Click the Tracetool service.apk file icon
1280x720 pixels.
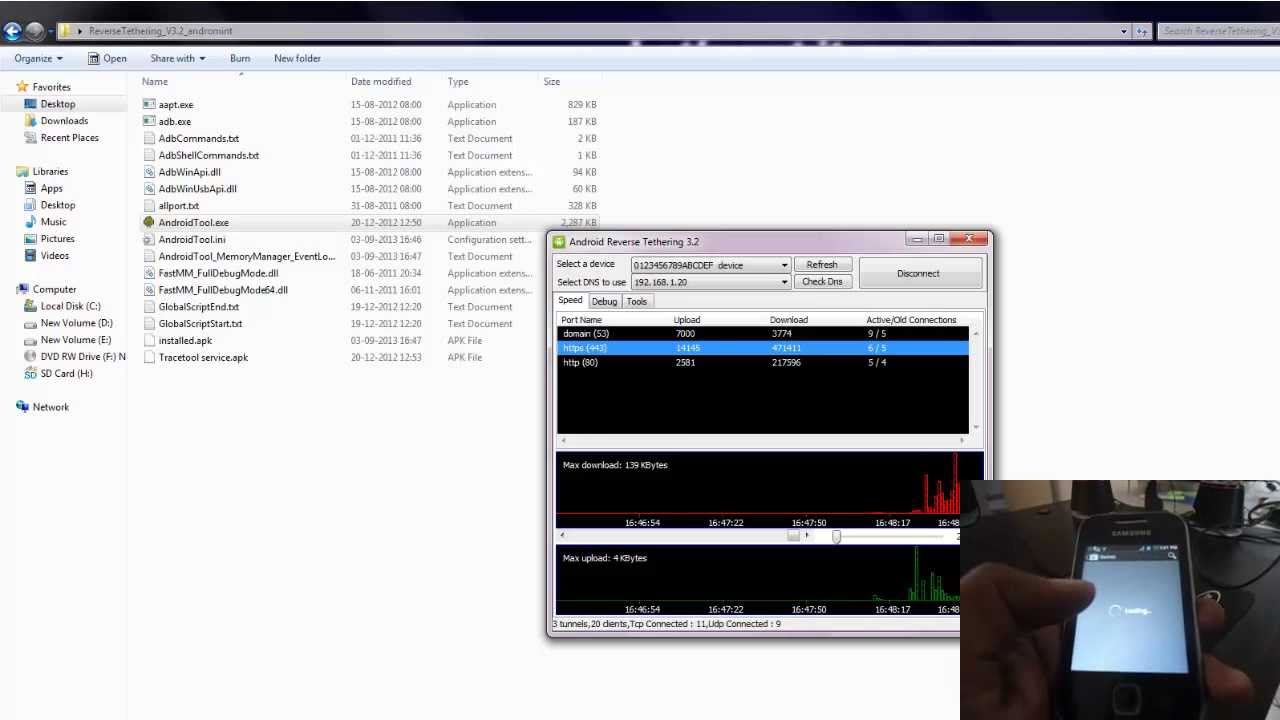[x=149, y=358]
